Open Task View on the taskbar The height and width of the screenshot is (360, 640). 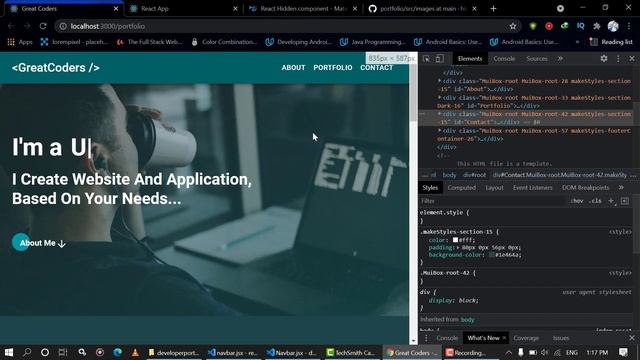(x=62, y=352)
